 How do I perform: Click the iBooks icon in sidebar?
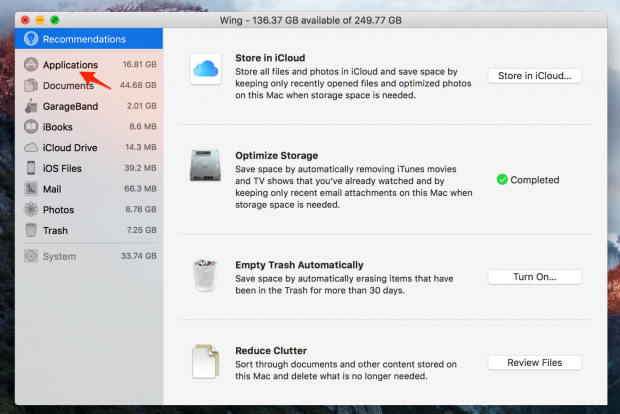click(x=31, y=127)
